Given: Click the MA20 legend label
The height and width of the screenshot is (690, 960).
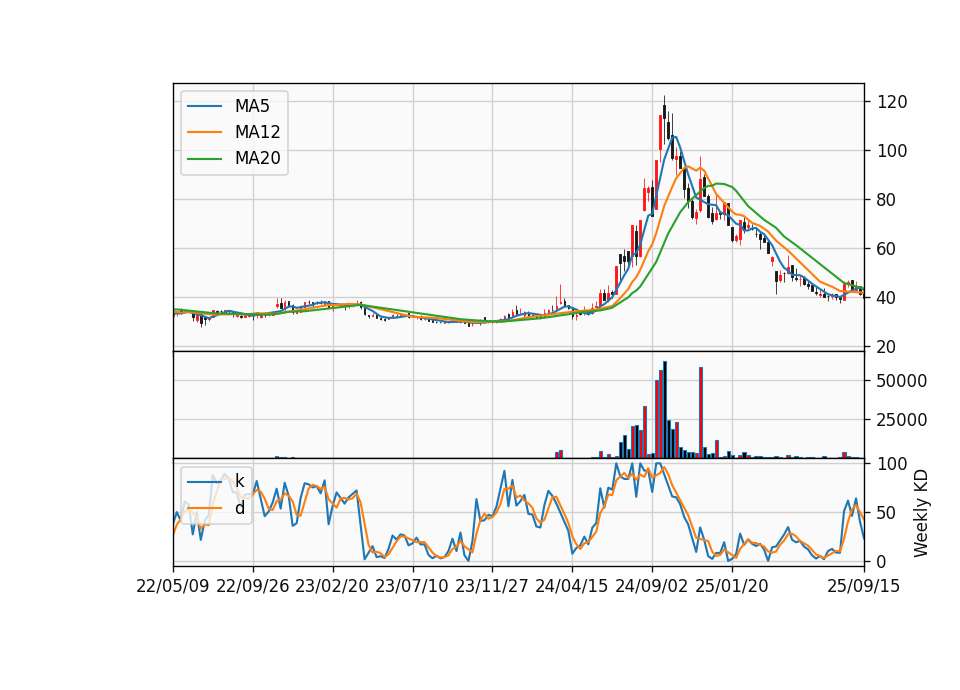Looking at the screenshot, I should [x=257, y=158].
